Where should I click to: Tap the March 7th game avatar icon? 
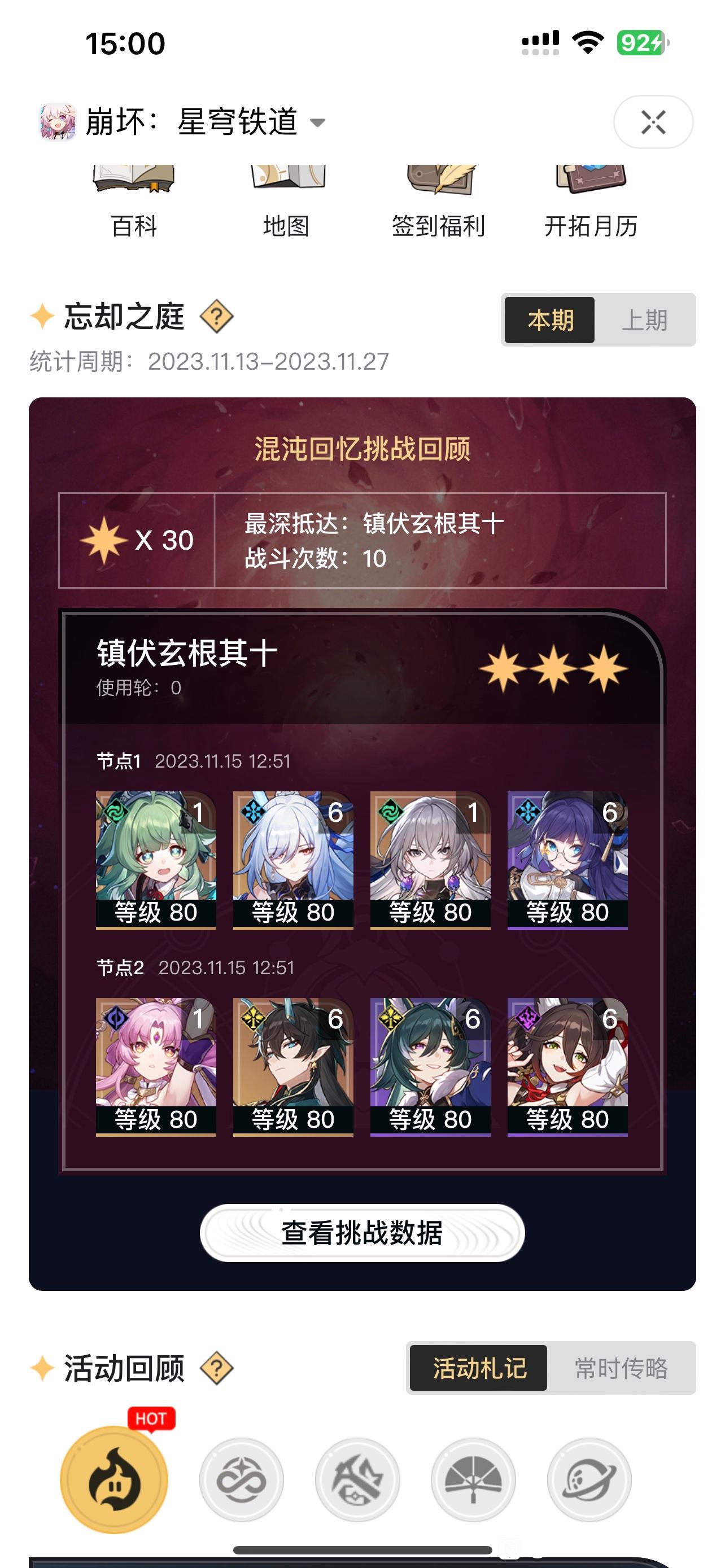(58, 122)
